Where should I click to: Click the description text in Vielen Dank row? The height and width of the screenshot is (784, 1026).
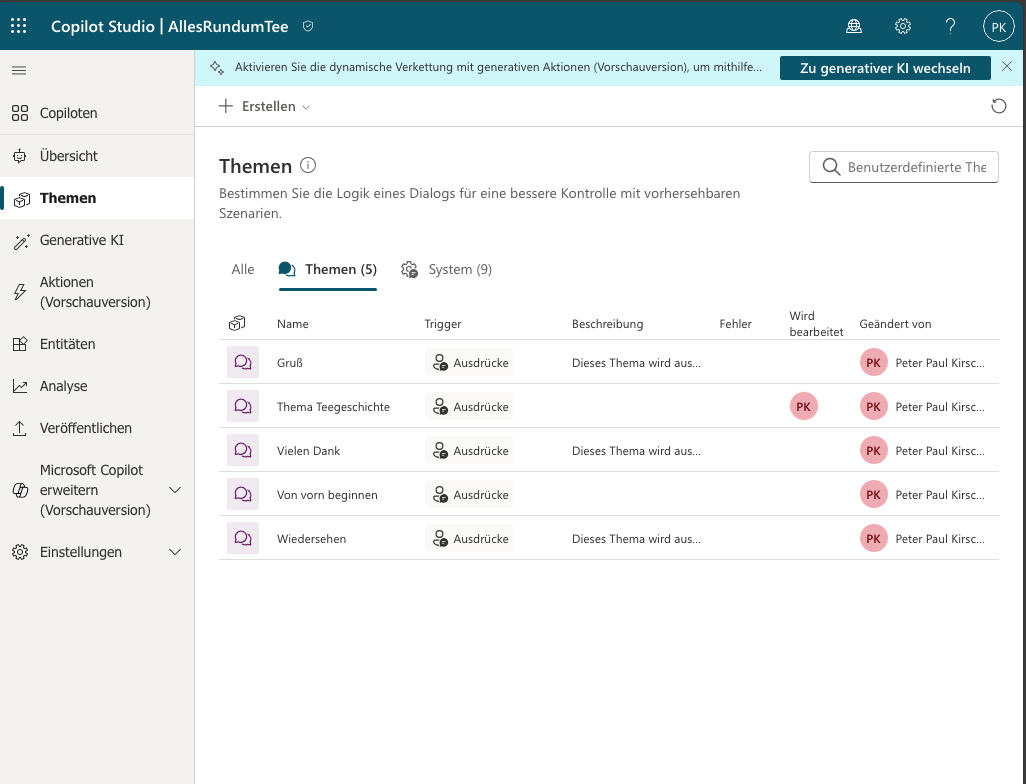tap(636, 450)
